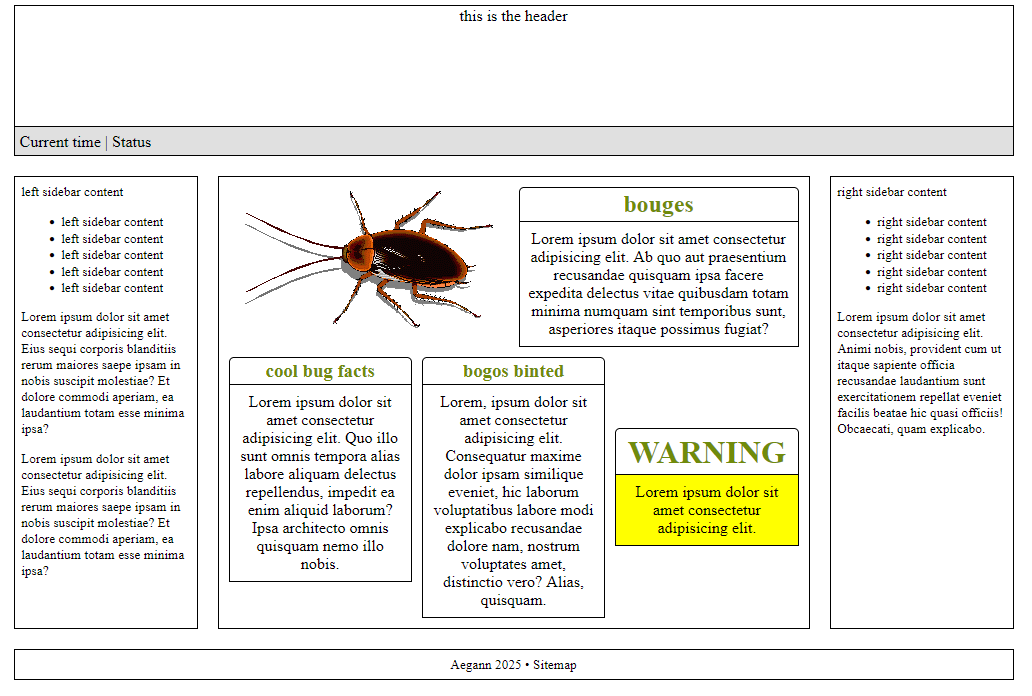Click the 'bogos binted' heading
Screen dimensions: 1032x696
pyautogui.click(x=513, y=371)
